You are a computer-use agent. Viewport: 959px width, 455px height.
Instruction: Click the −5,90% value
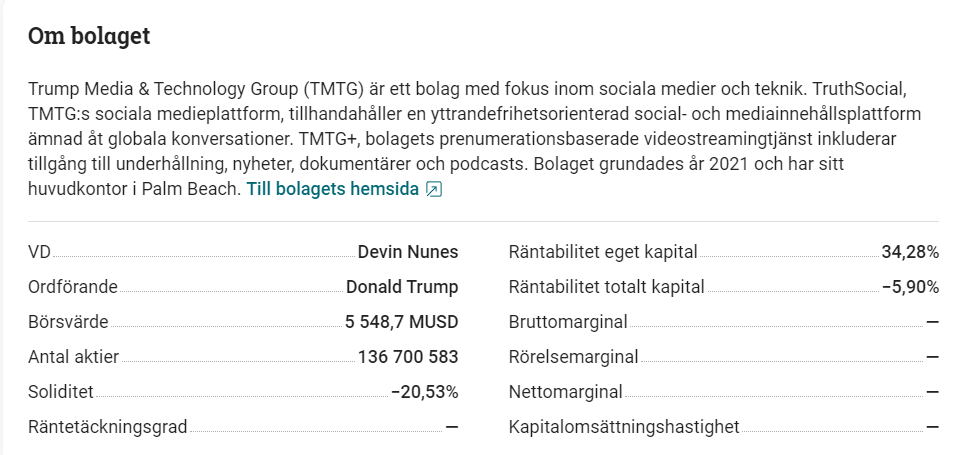click(910, 287)
